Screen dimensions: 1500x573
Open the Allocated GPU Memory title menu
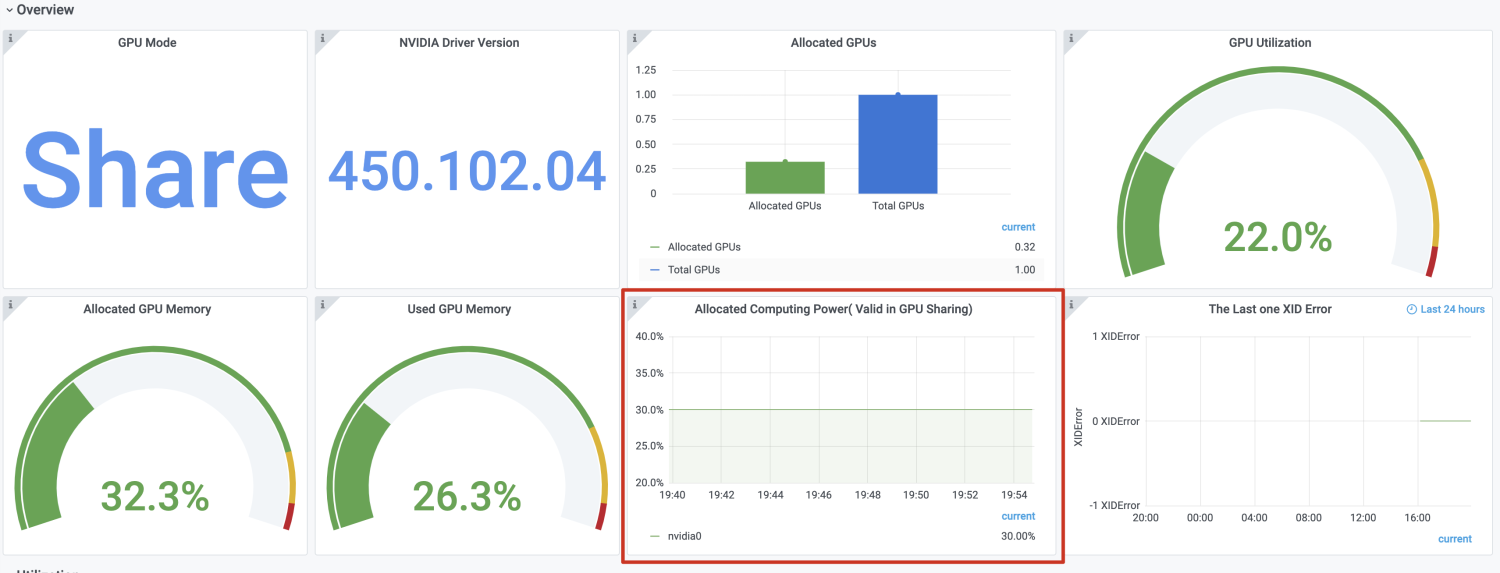click(147, 309)
